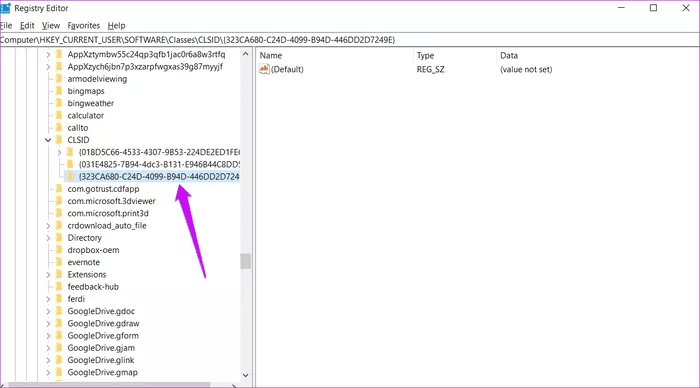The width and height of the screenshot is (700, 388).
Task: Expand the Extensions key
Action: tap(48, 275)
